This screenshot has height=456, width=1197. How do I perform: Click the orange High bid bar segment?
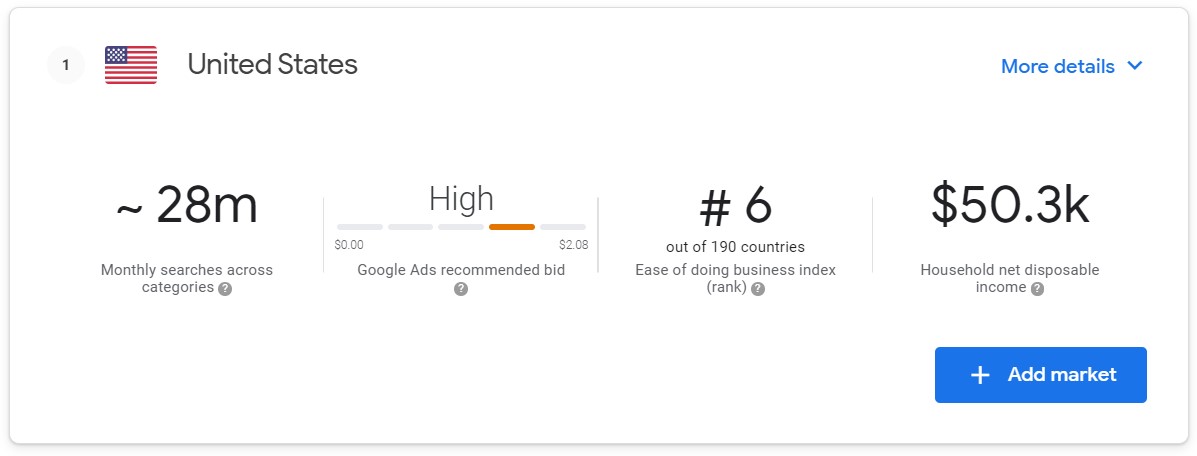[x=511, y=227]
